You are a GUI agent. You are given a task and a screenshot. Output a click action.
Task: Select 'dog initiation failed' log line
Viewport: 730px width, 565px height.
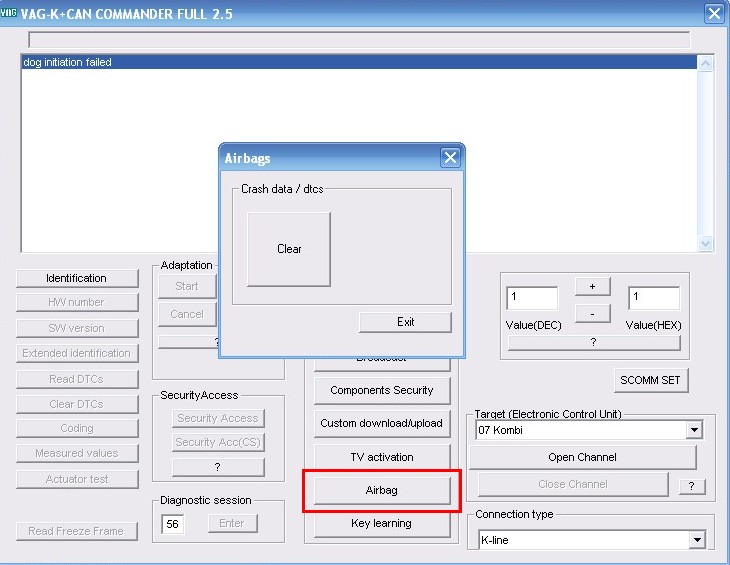(x=359, y=62)
